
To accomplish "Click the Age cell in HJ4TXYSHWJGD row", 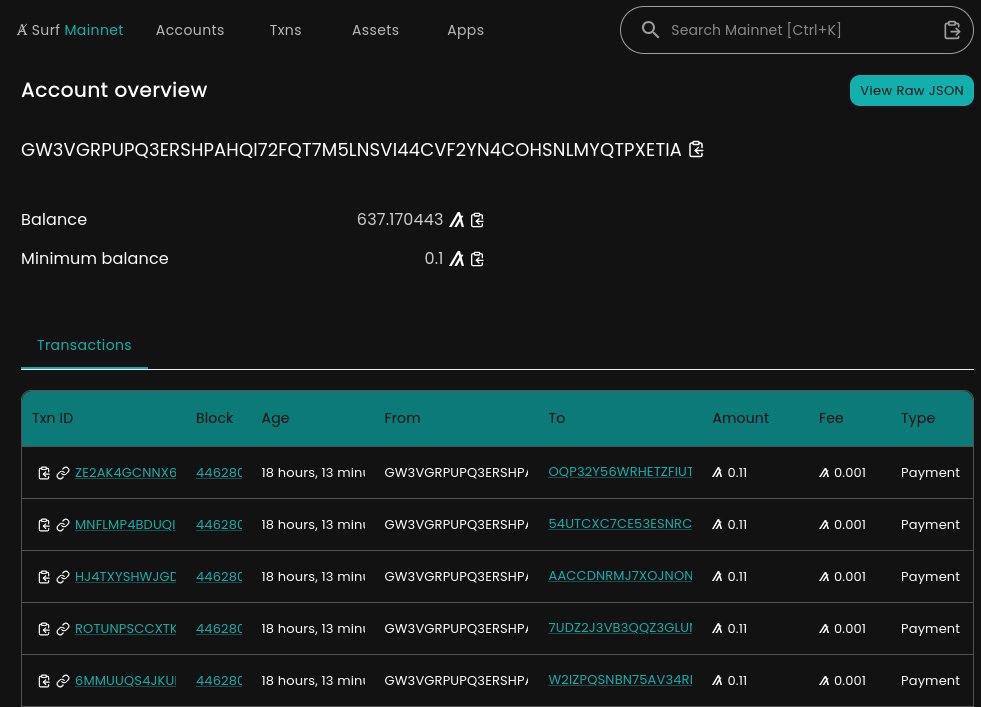I will [313, 576].
